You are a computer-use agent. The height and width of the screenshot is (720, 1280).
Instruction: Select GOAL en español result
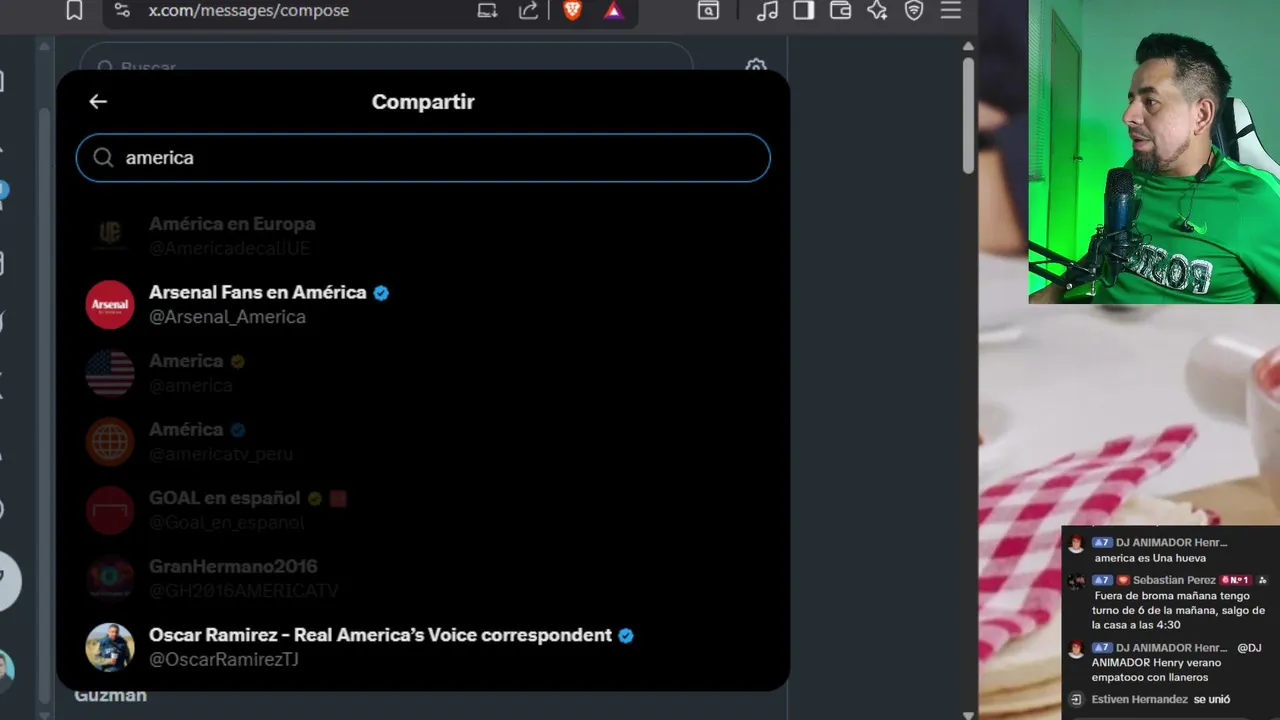click(x=423, y=510)
